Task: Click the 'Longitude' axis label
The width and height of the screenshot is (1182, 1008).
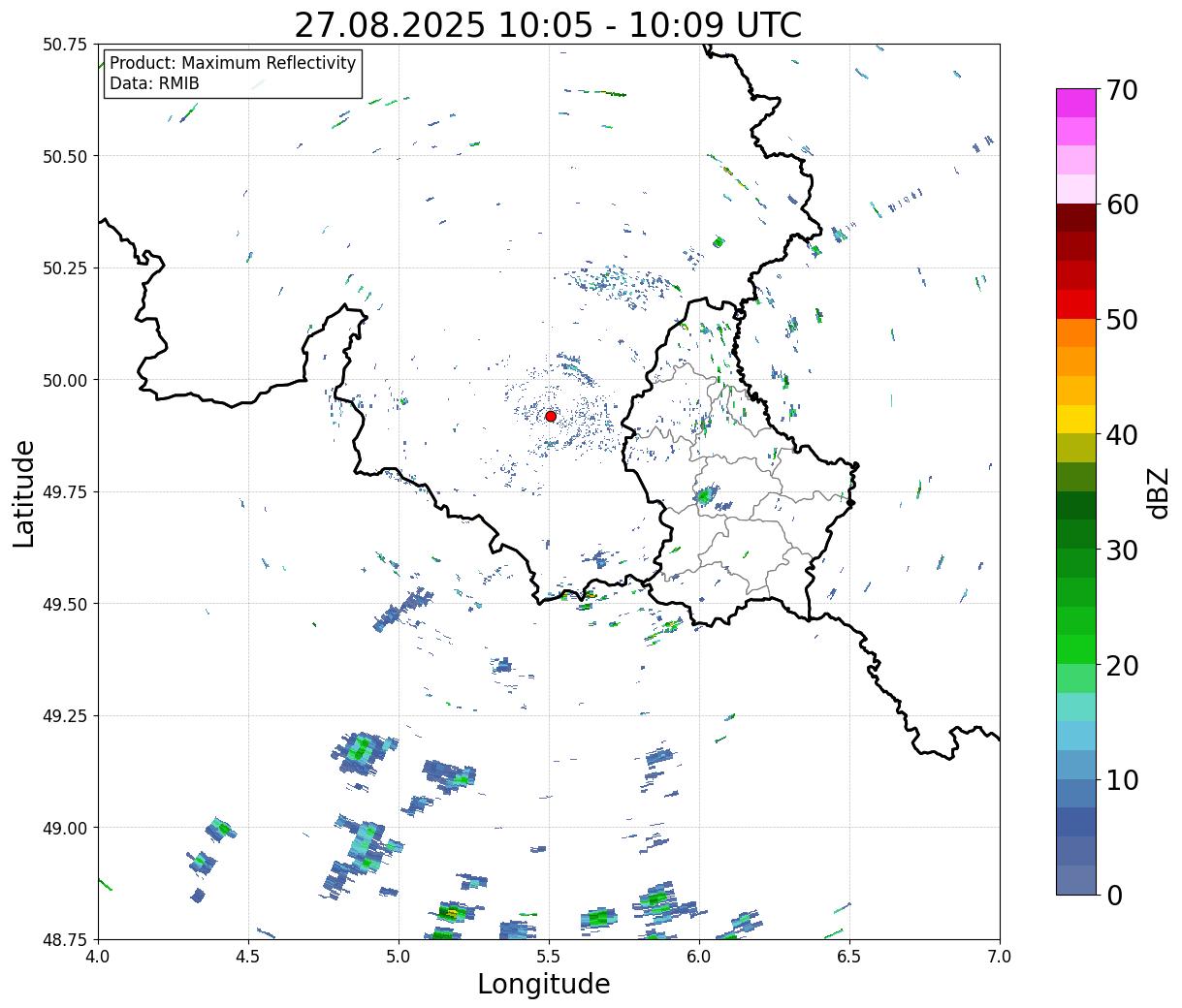Action: (544, 984)
